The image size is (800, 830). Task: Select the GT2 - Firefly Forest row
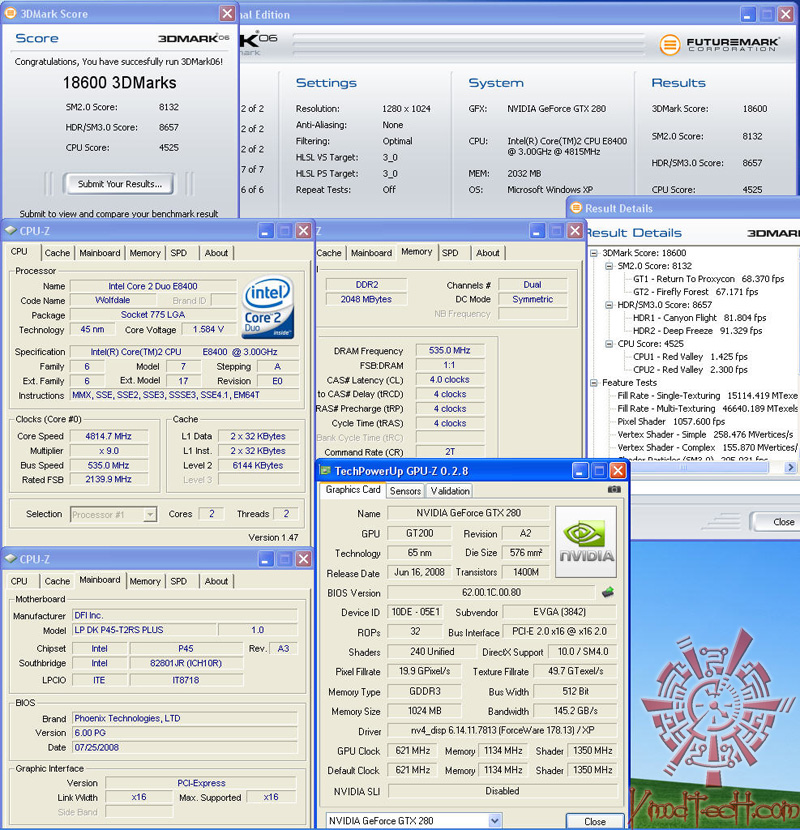click(695, 292)
